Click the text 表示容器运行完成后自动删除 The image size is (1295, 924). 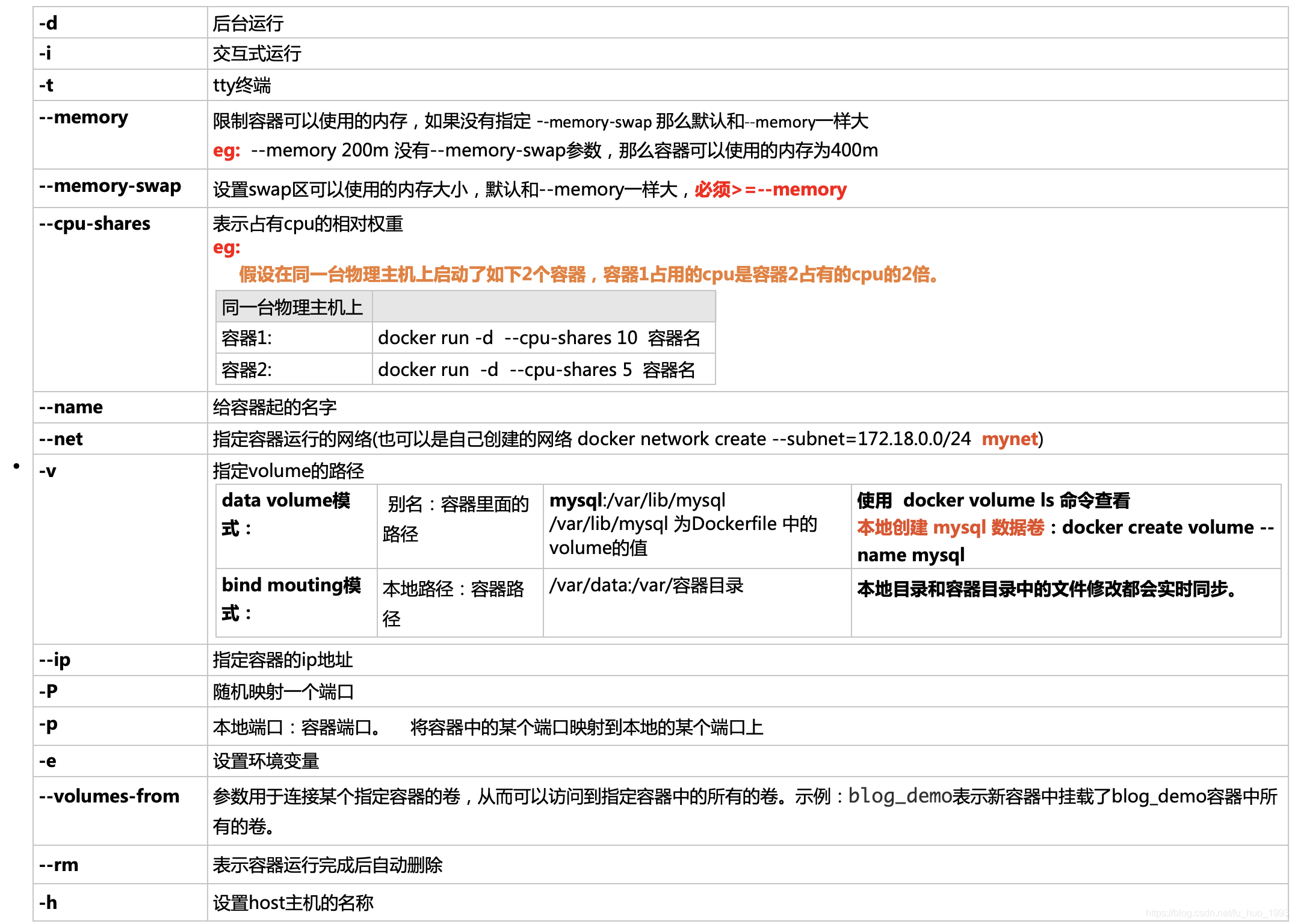pyautogui.click(x=328, y=865)
